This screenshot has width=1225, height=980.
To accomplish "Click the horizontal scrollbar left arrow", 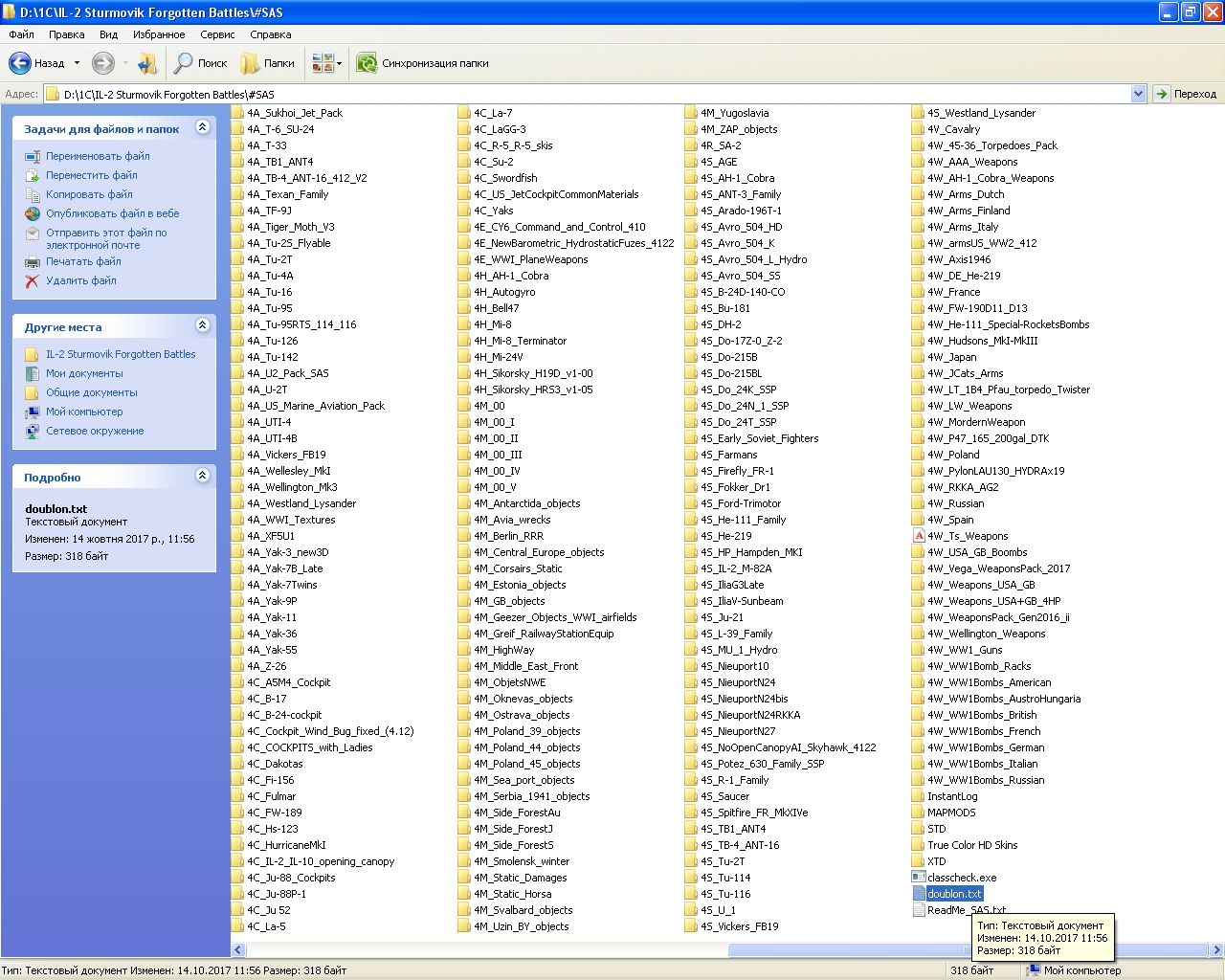I will tap(239, 950).
